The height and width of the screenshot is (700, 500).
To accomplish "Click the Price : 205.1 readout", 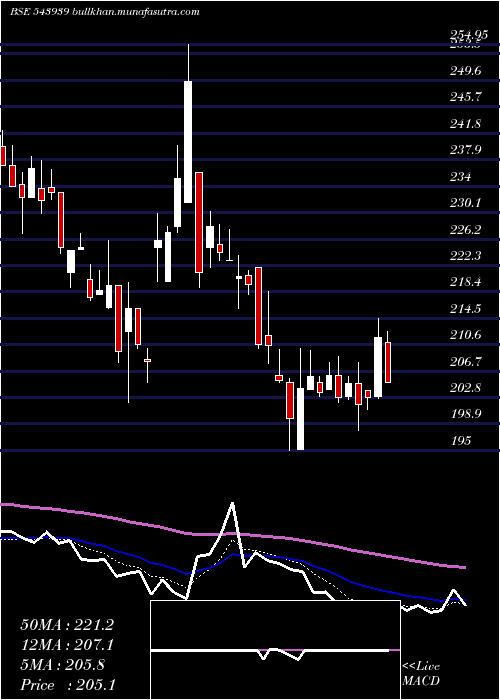I will (68, 685).
